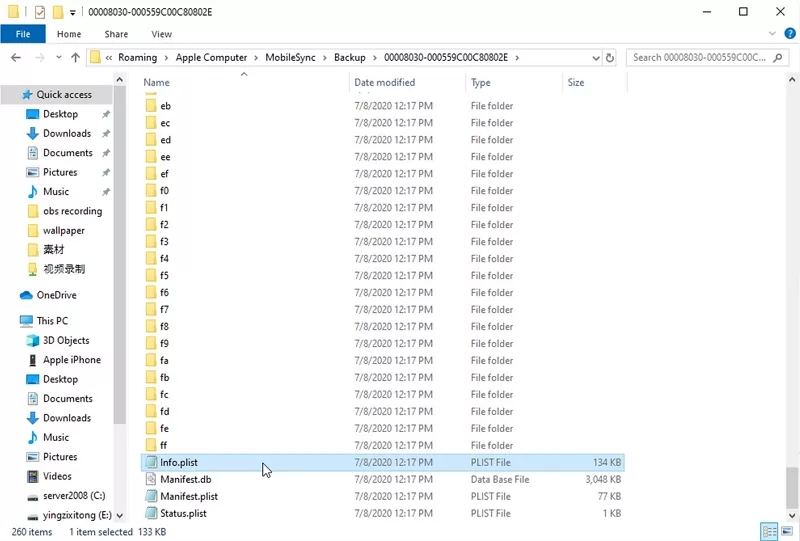Screen dimensions: 800x541
Task: Go back with the left arrow
Action: (x=16, y=58)
